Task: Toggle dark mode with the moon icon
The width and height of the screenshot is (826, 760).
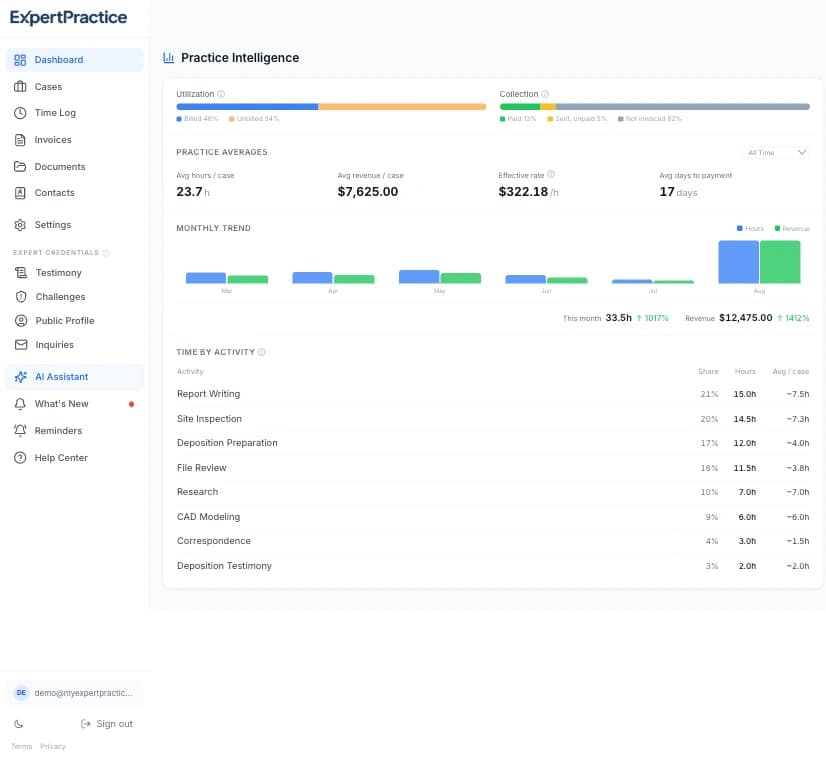Action: click(x=19, y=724)
